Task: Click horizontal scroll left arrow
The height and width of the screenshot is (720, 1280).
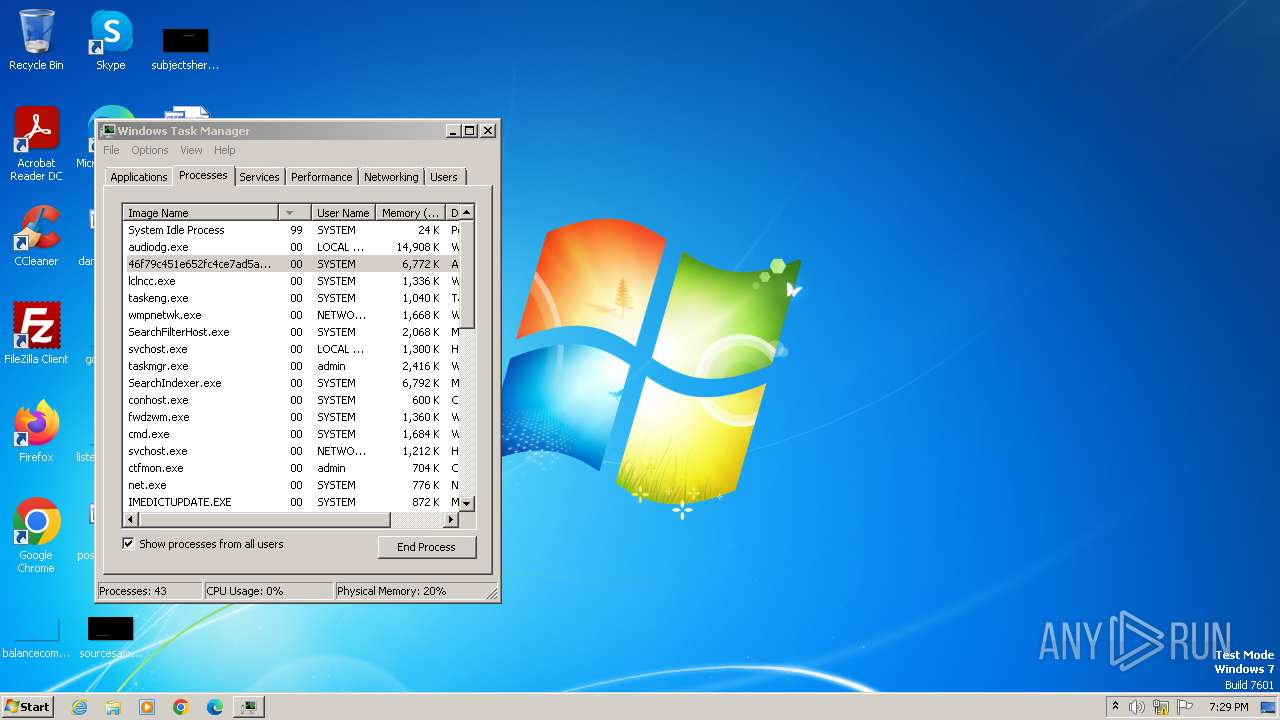Action: (130, 520)
